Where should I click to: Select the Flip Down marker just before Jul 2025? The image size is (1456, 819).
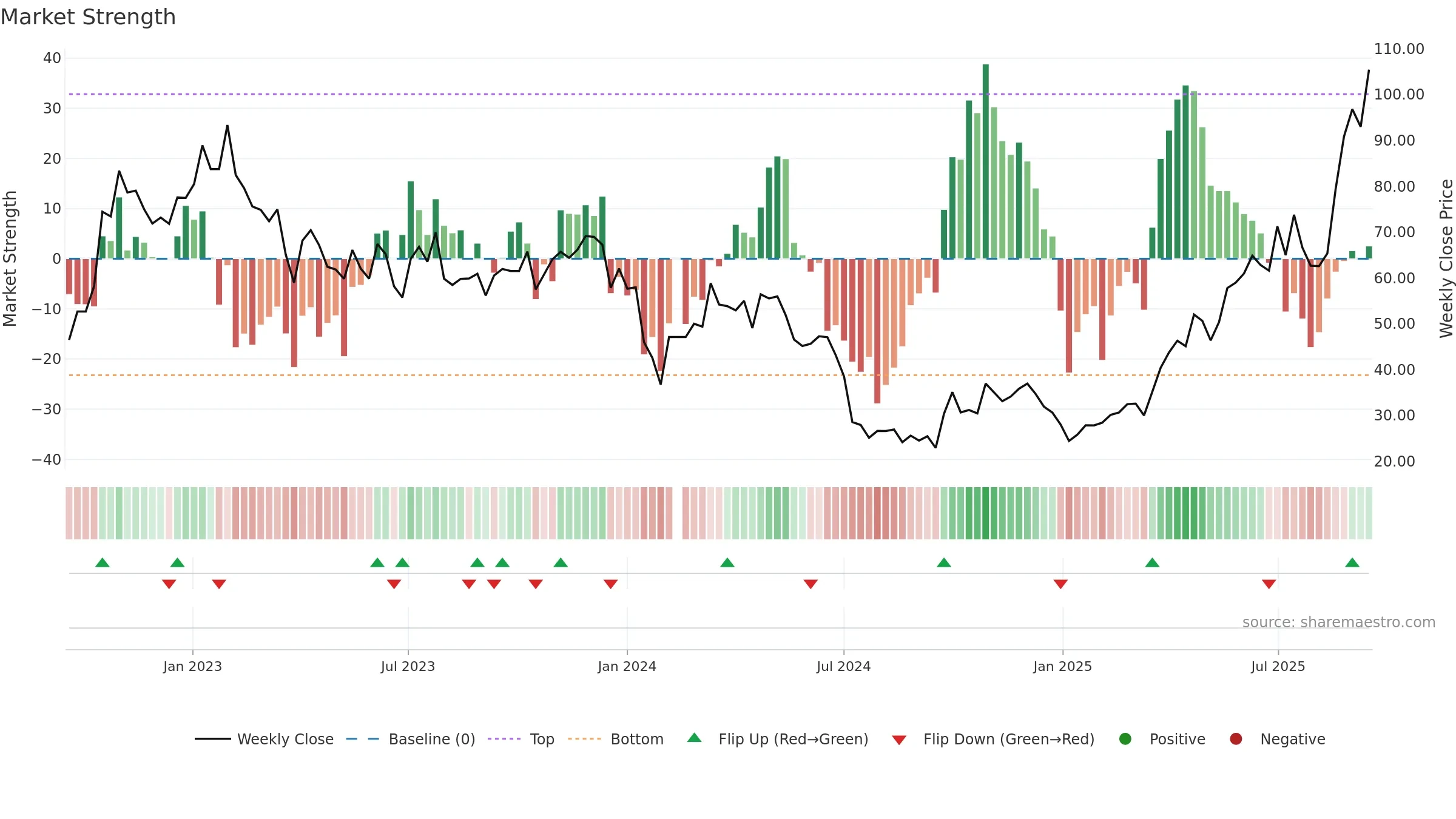tap(1269, 584)
